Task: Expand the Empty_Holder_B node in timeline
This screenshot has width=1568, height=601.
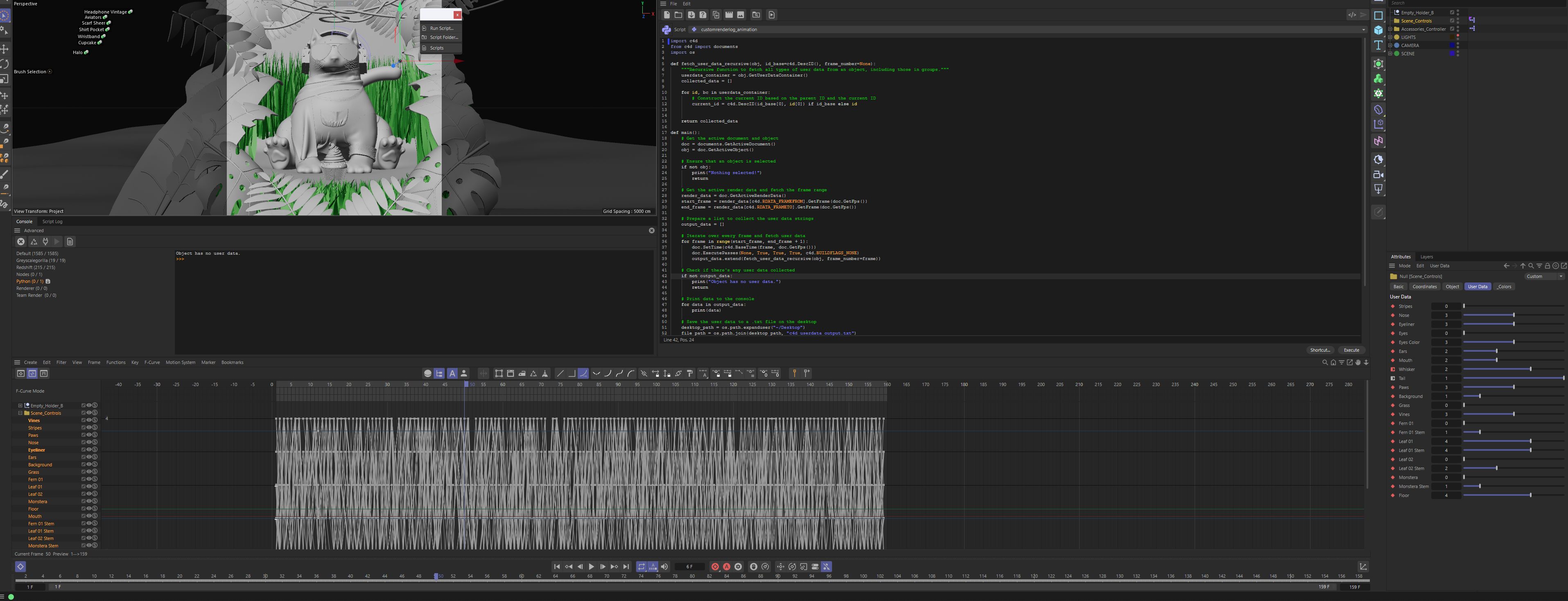Action: tap(20, 406)
